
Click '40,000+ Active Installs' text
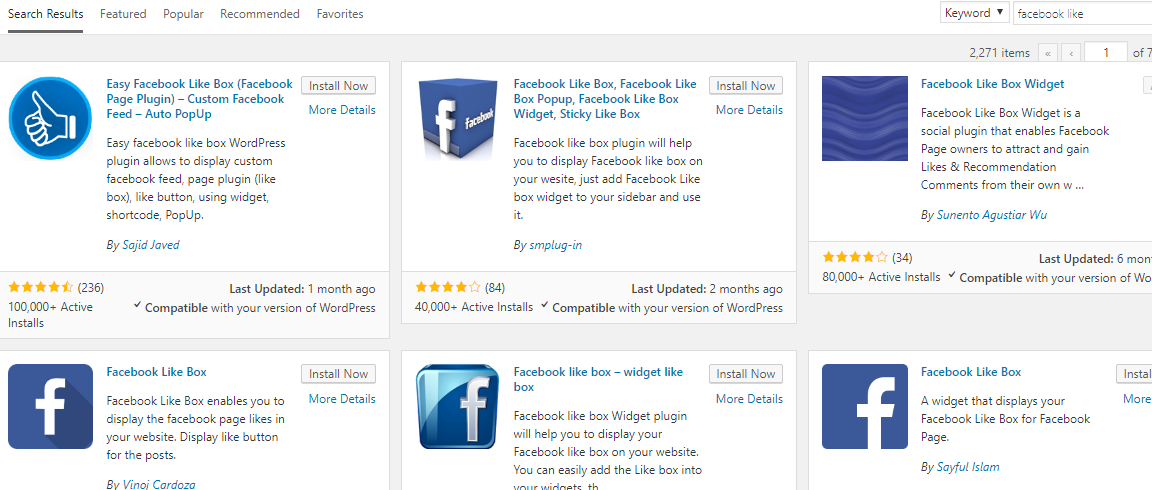pyautogui.click(x=475, y=307)
